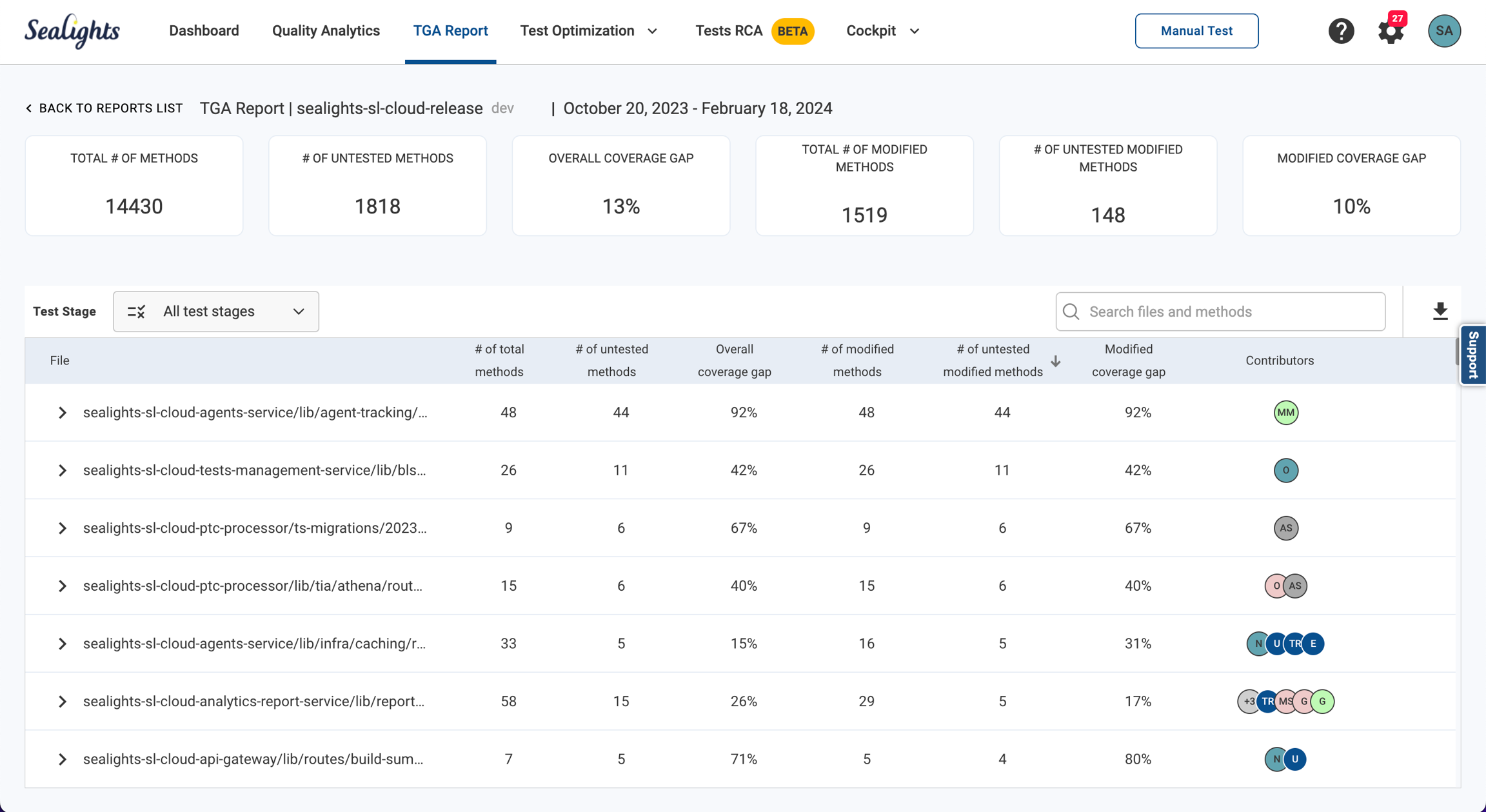Click the help question mark icon
The height and width of the screenshot is (812, 1486).
pos(1341,31)
